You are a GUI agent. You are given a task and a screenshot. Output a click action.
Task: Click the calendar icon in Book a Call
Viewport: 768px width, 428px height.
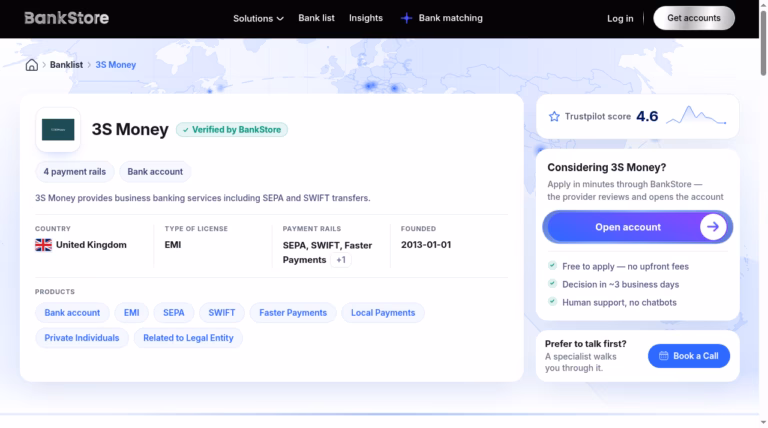tap(663, 356)
